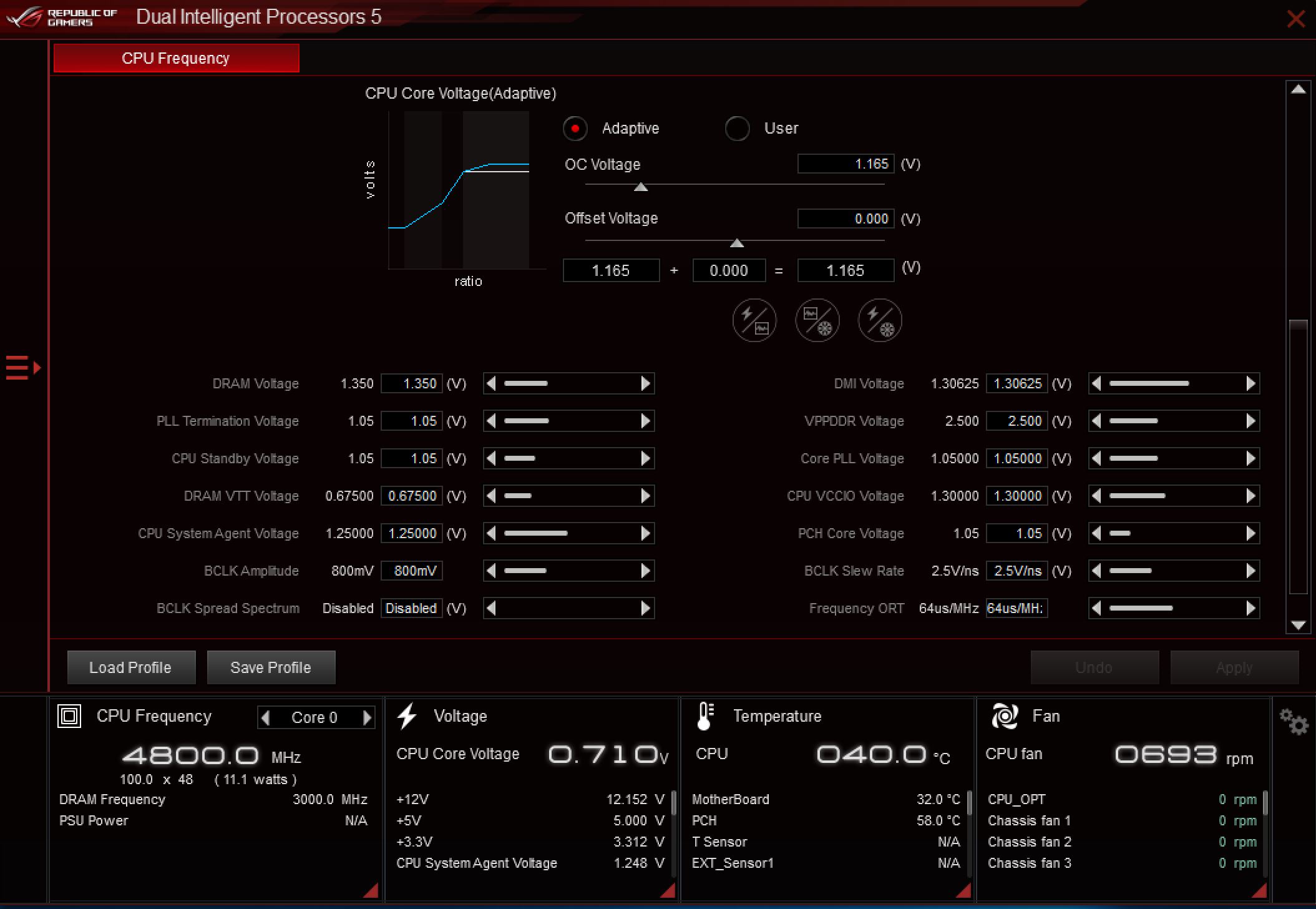Decrease PLL Termination Voltage
This screenshot has width=1316, height=909.
491,421
